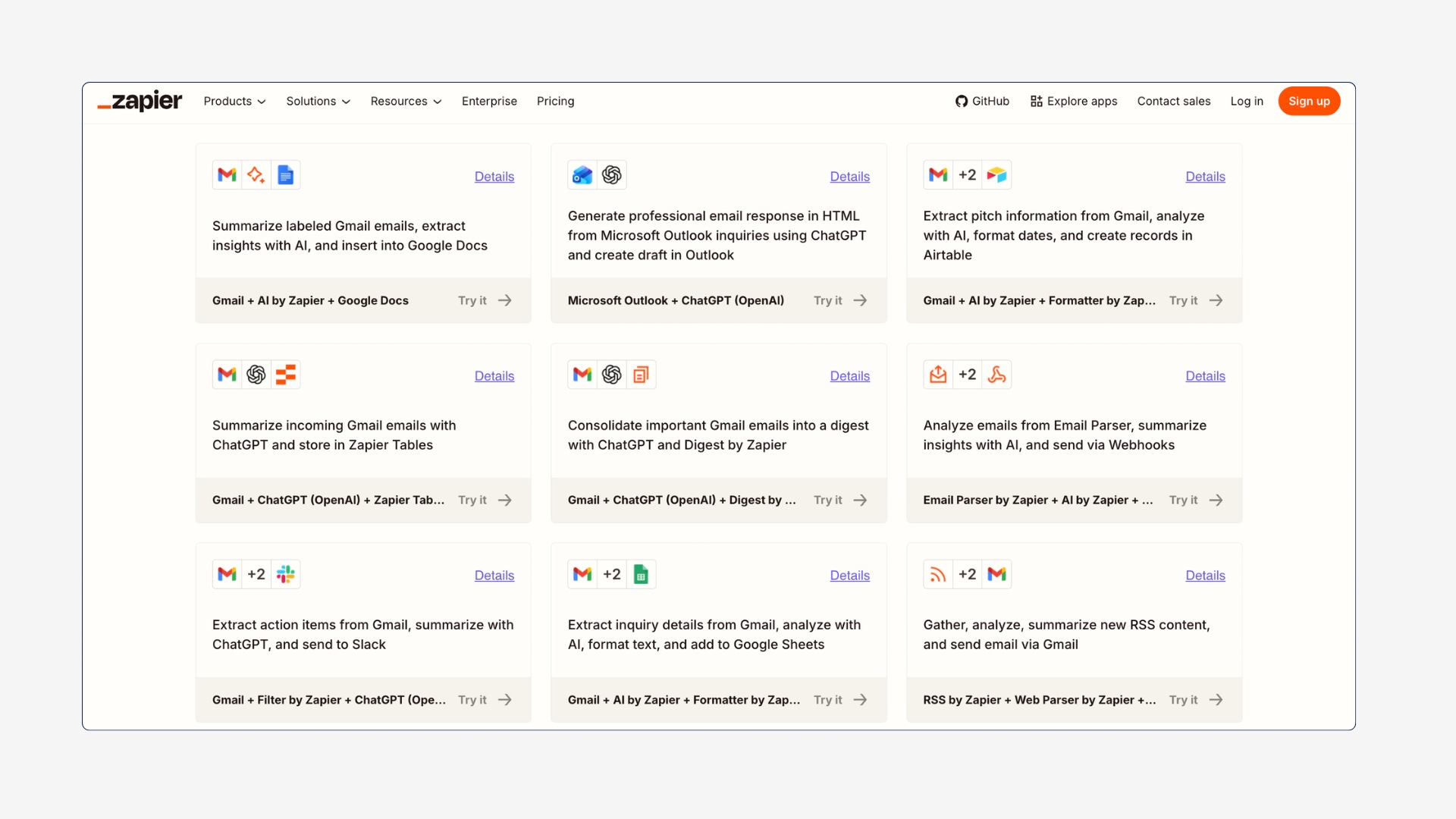Click the AI by Zapier icon in the first card
Viewport: 1456px width, 819px height.
[x=256, y=175]
